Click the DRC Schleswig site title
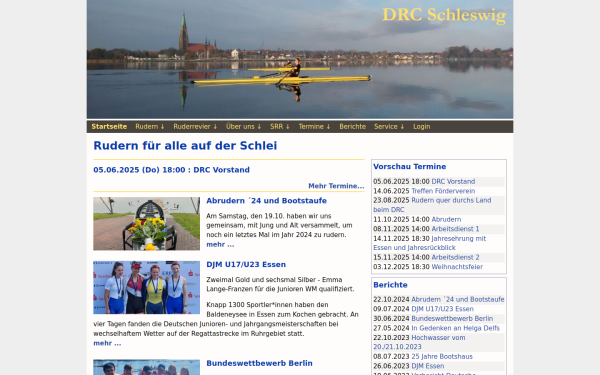The width and height of the screenshot is (600, 375). 444,15
